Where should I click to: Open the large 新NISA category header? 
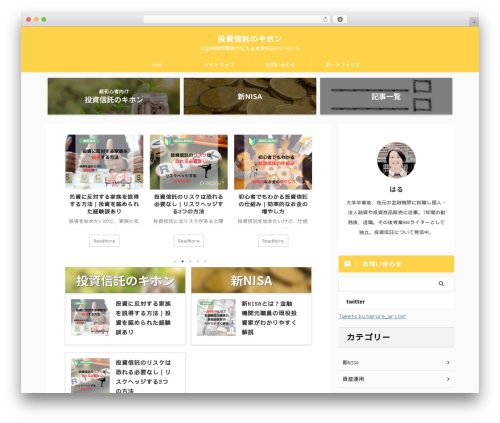251,280
